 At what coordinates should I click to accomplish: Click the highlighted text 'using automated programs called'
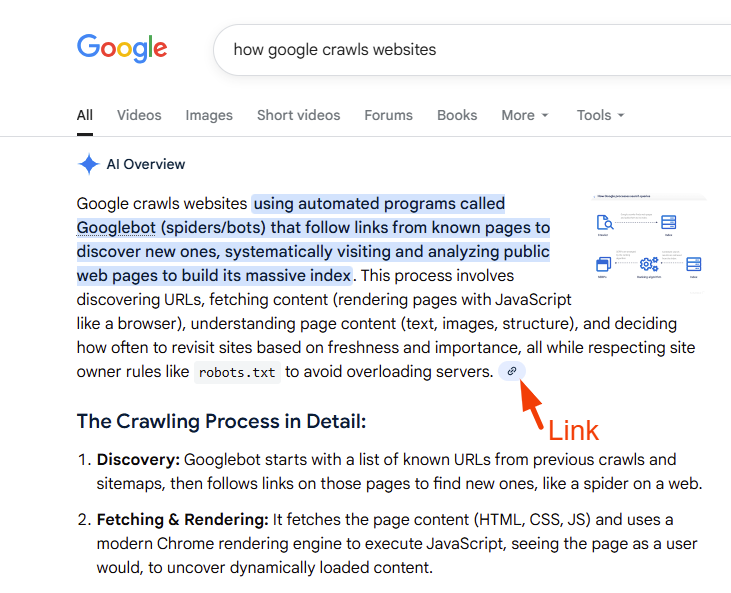[379, 204]
